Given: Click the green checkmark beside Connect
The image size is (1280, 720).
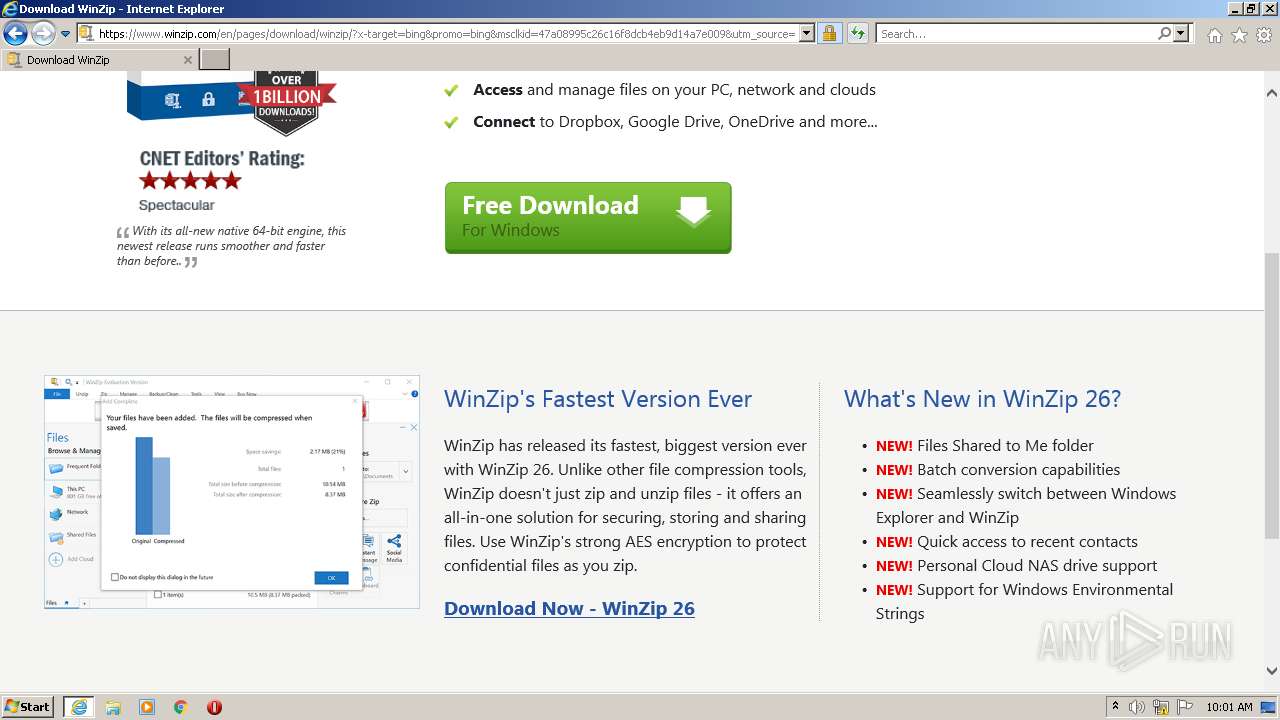Looking at the screenshot, I should (452, 122).
